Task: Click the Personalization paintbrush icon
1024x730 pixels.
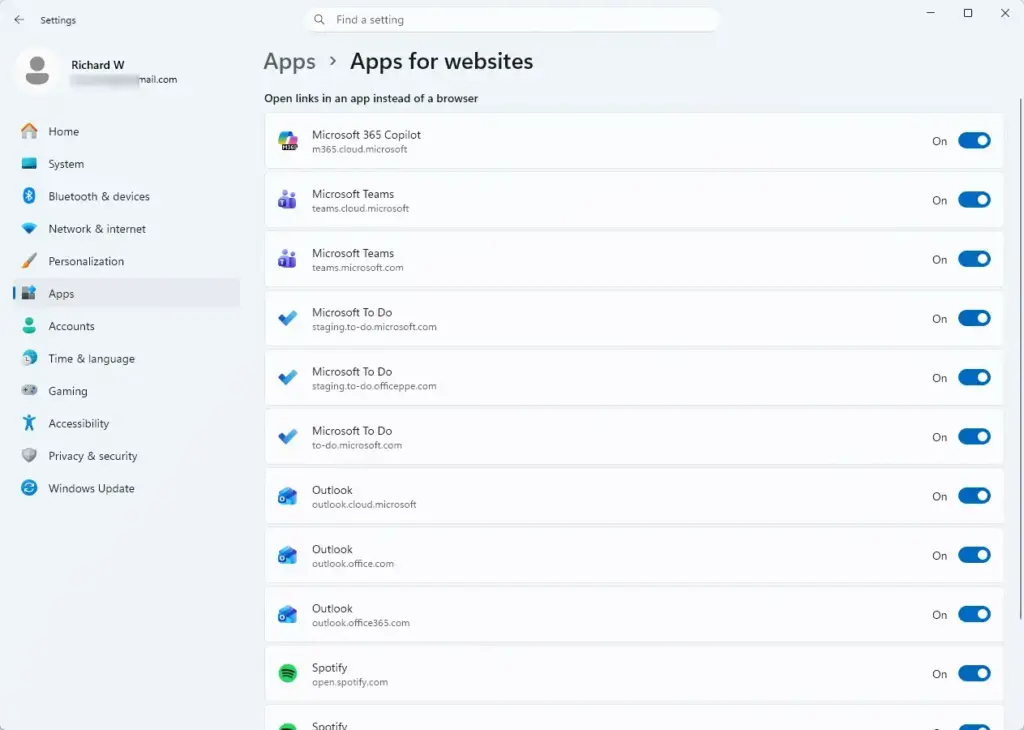Action: point(29,261)
